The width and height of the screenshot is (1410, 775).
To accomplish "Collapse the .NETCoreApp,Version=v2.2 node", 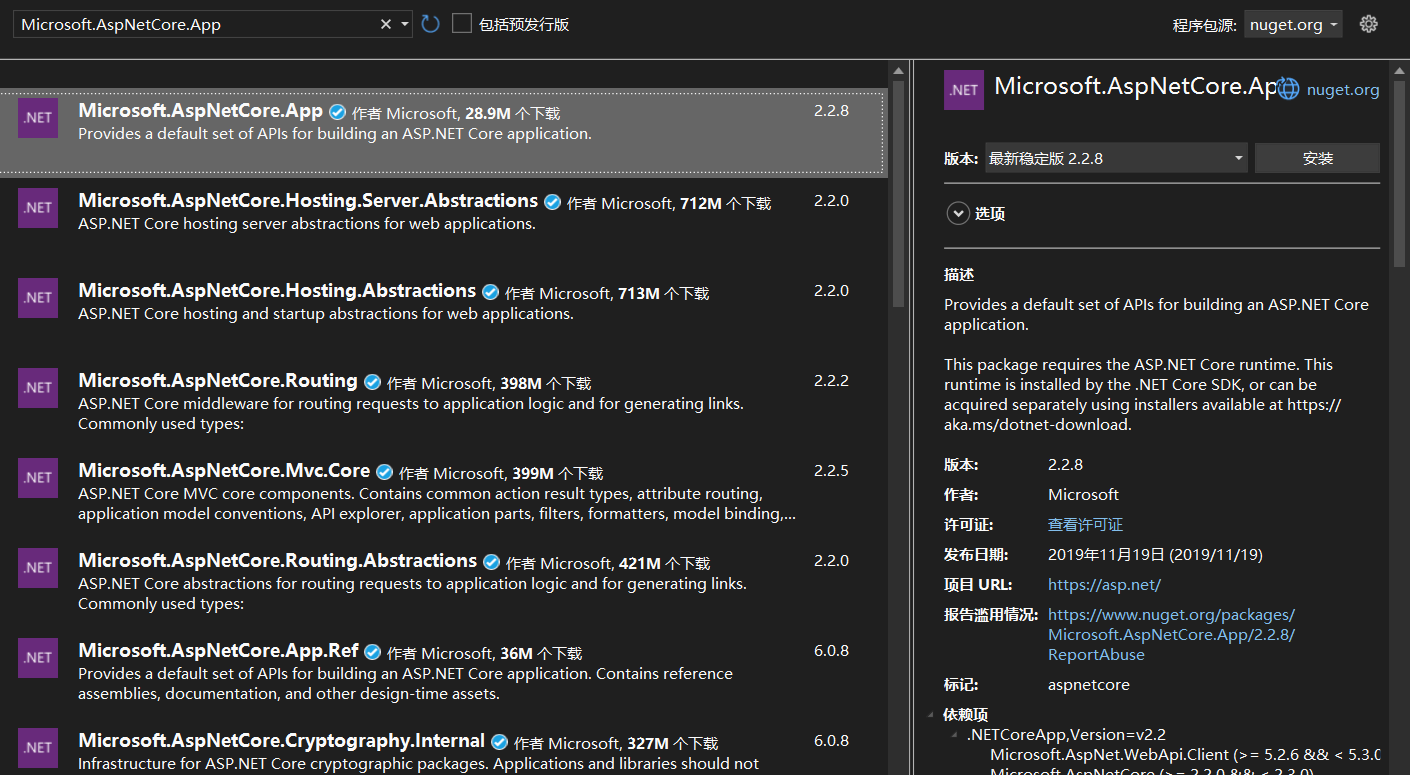I will [955, 735].
